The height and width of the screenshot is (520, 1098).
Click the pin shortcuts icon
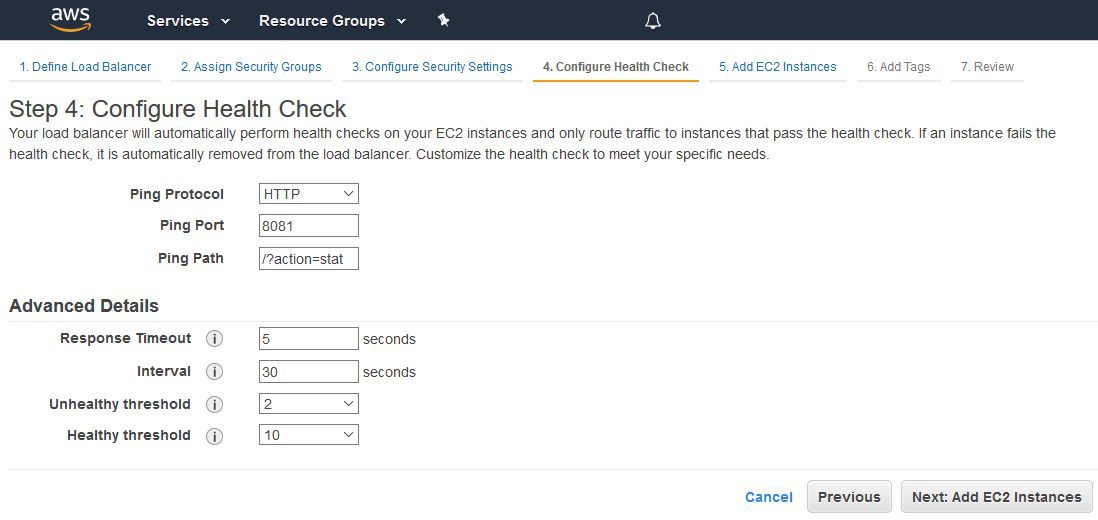[x=444, y=21]
